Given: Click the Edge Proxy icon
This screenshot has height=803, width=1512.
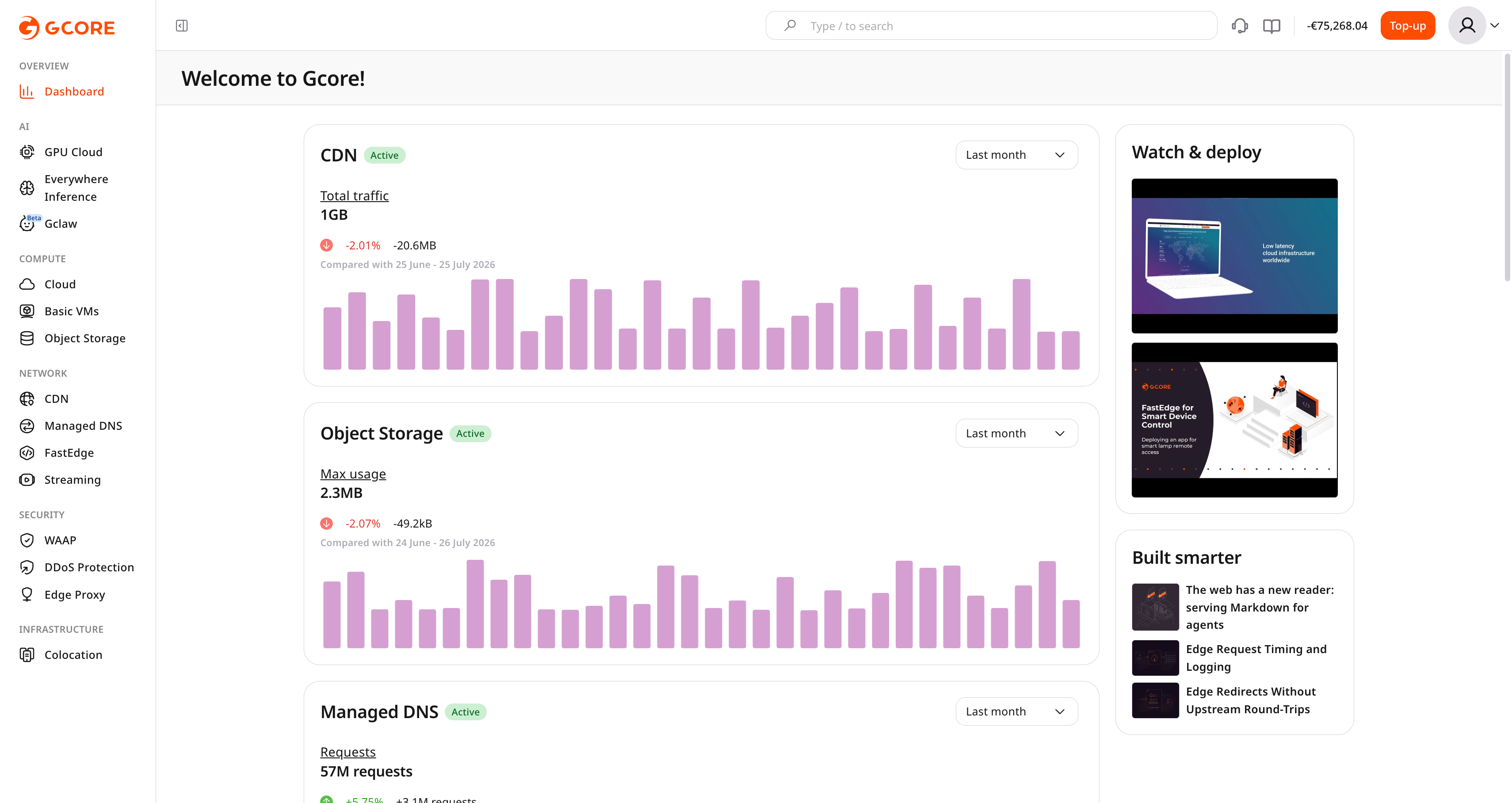Looking at the screenshot, I should (27, 595).
